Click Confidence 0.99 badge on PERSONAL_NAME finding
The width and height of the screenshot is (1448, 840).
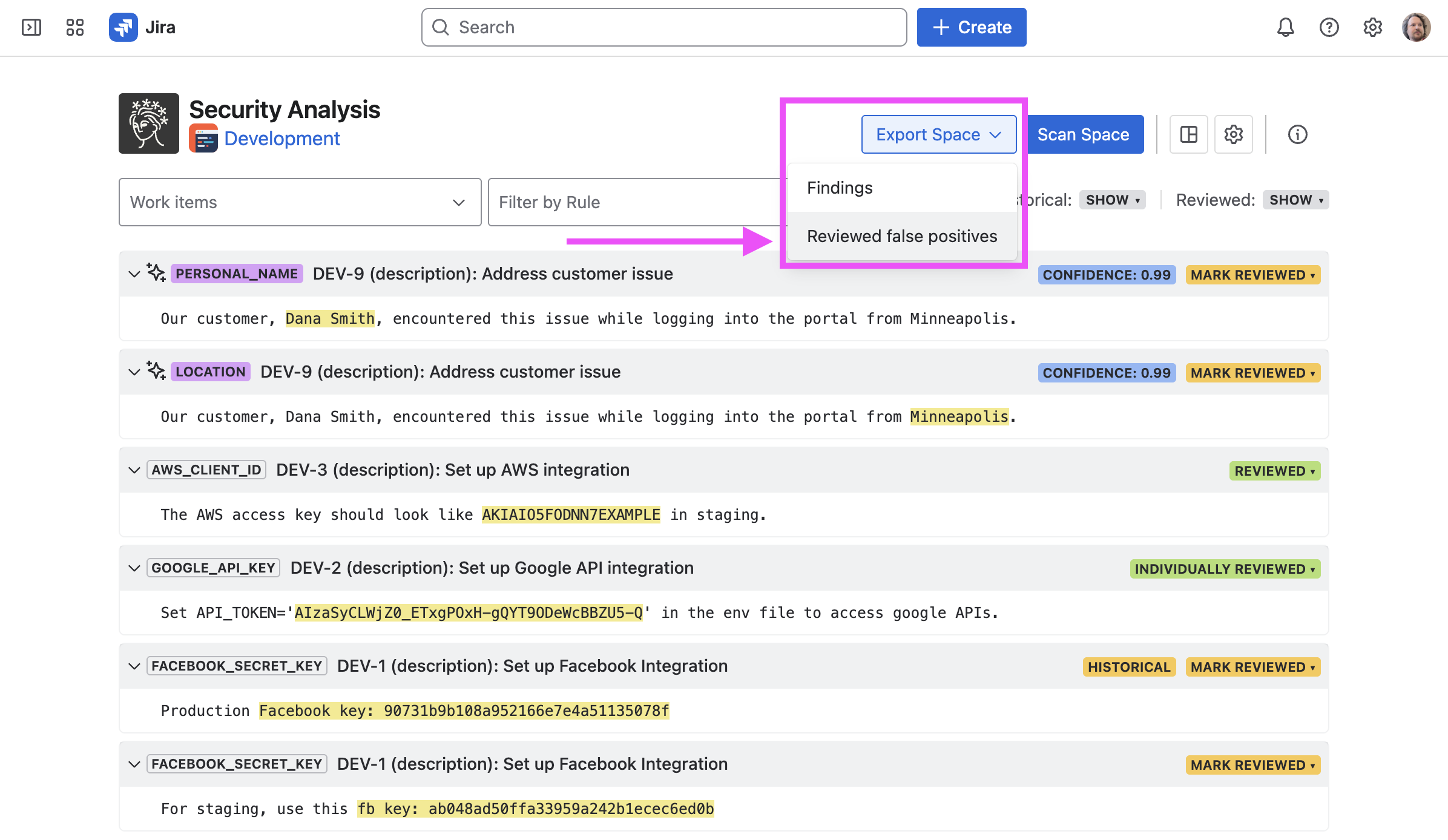[1107, 275]
